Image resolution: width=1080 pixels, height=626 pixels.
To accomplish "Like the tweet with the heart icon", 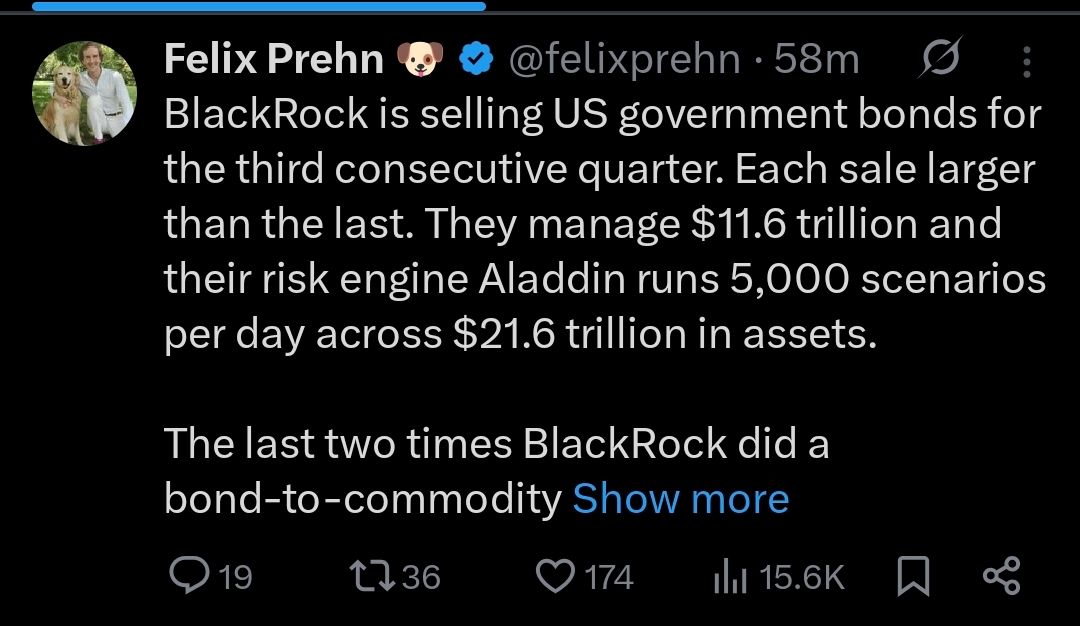I will pos(552,576).
